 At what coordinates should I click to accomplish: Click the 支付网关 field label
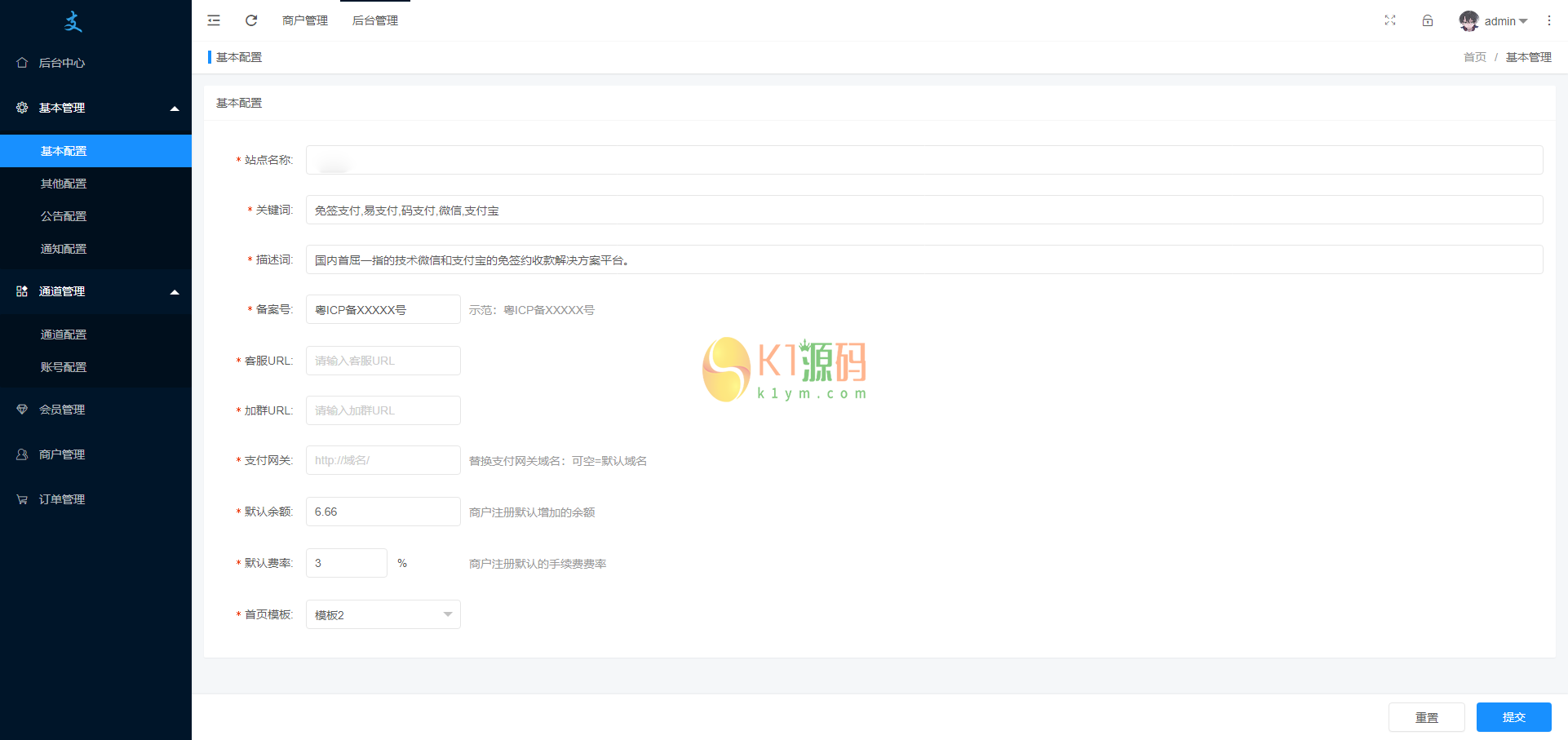click(x=268, y=460)
